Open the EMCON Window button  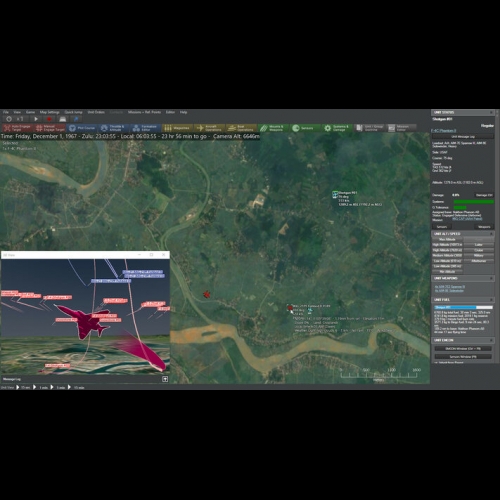coord(463,349)
